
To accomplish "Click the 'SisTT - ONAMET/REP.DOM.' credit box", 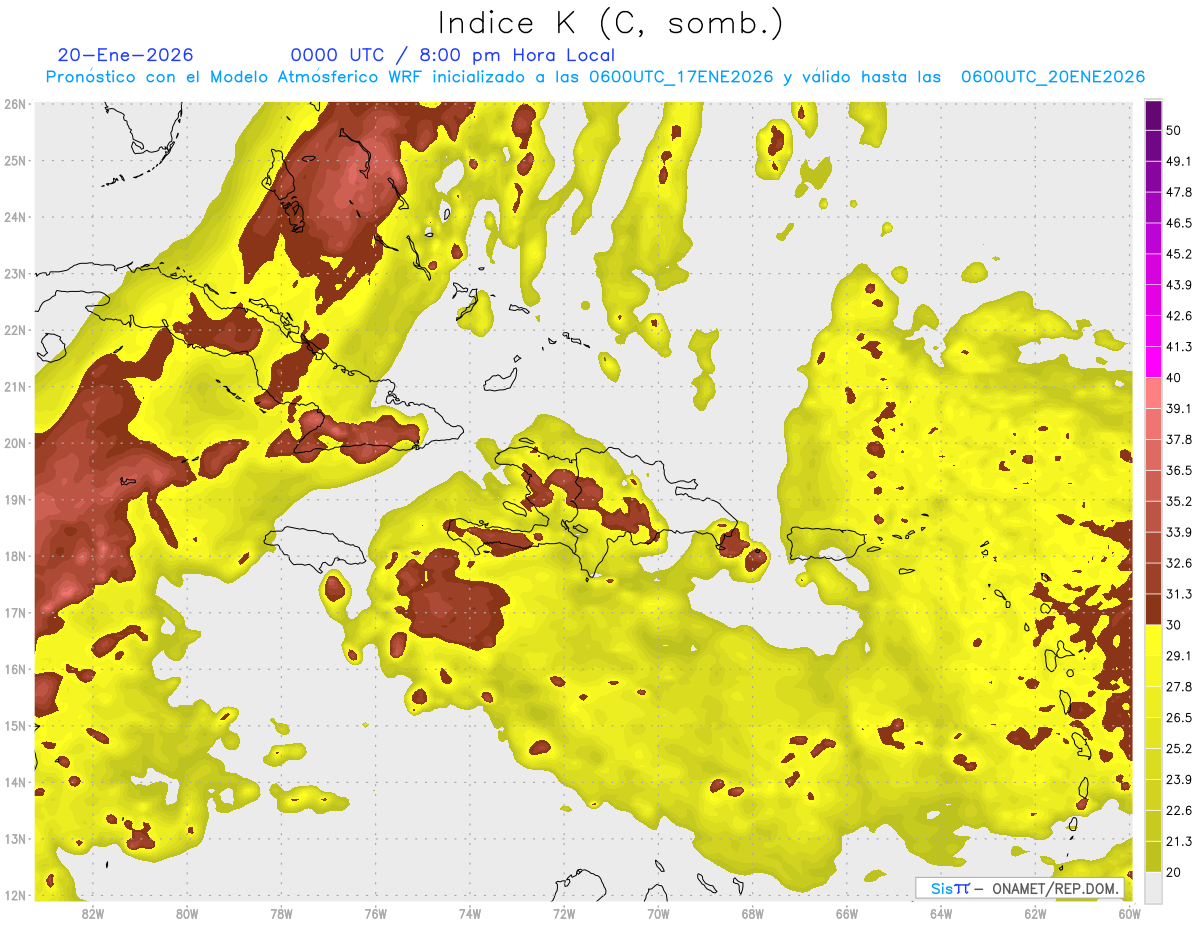I will tap(1020, 888).
